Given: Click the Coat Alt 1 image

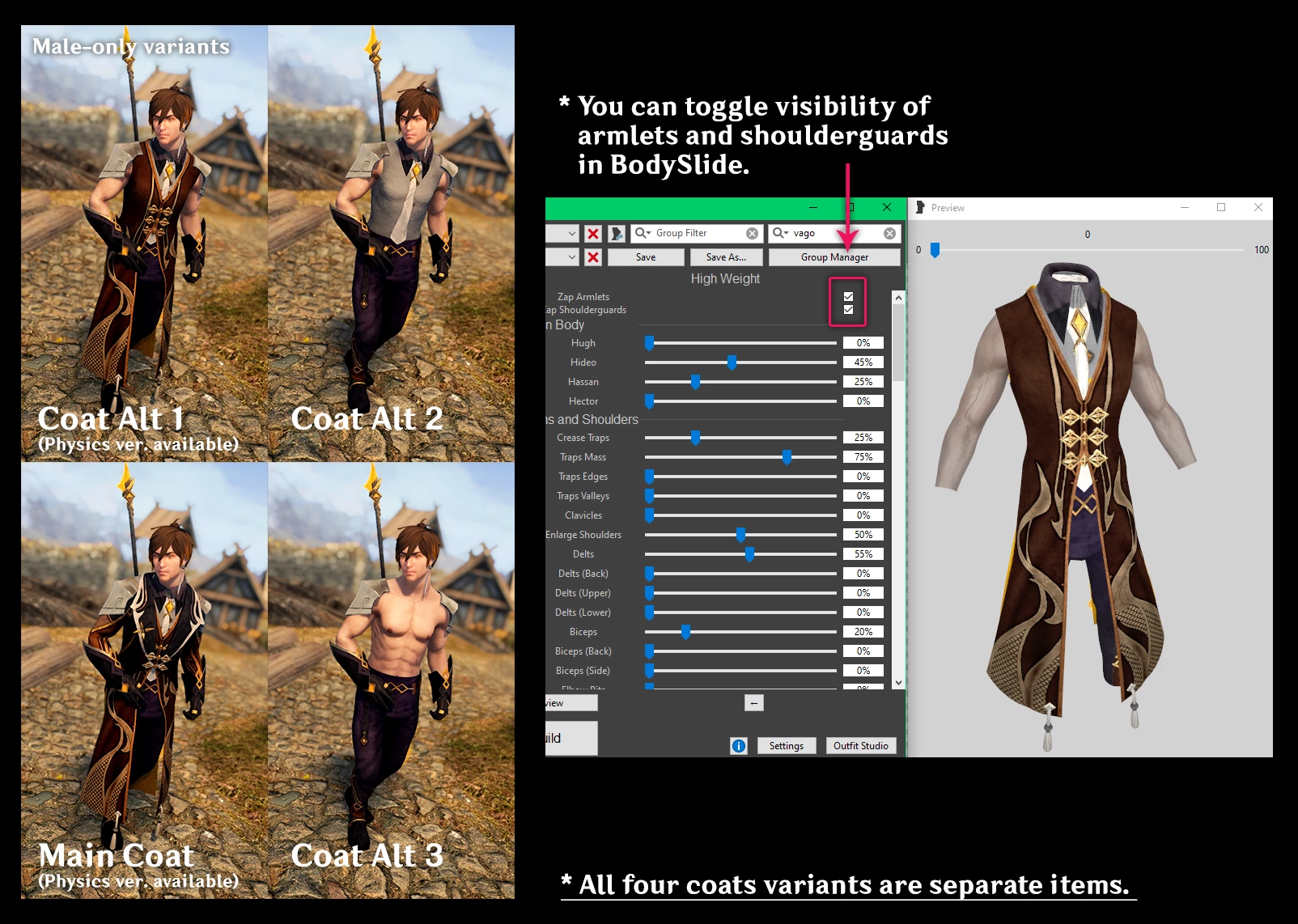Looking at the screenshot, I should pos(144,244).
